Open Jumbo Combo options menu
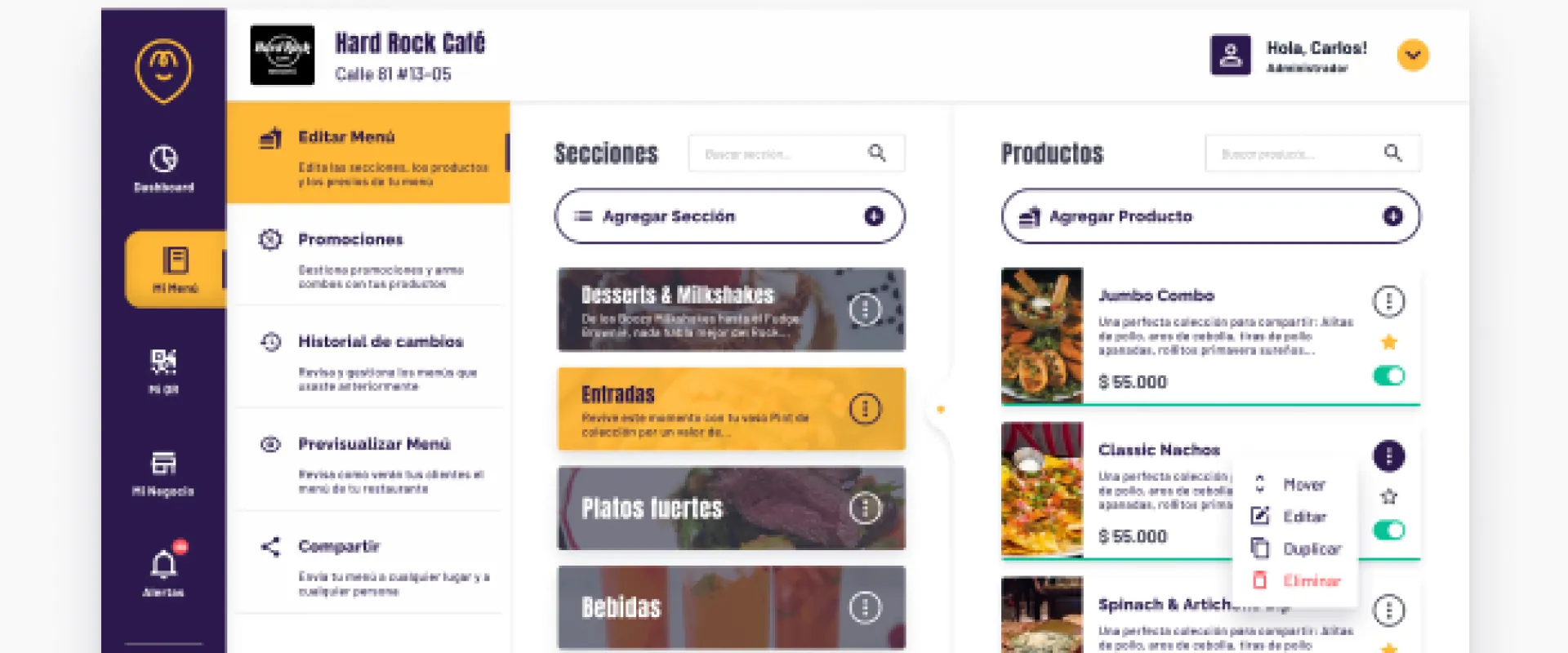This screenshot has width=1568, height=653. tap(1388, 301)
